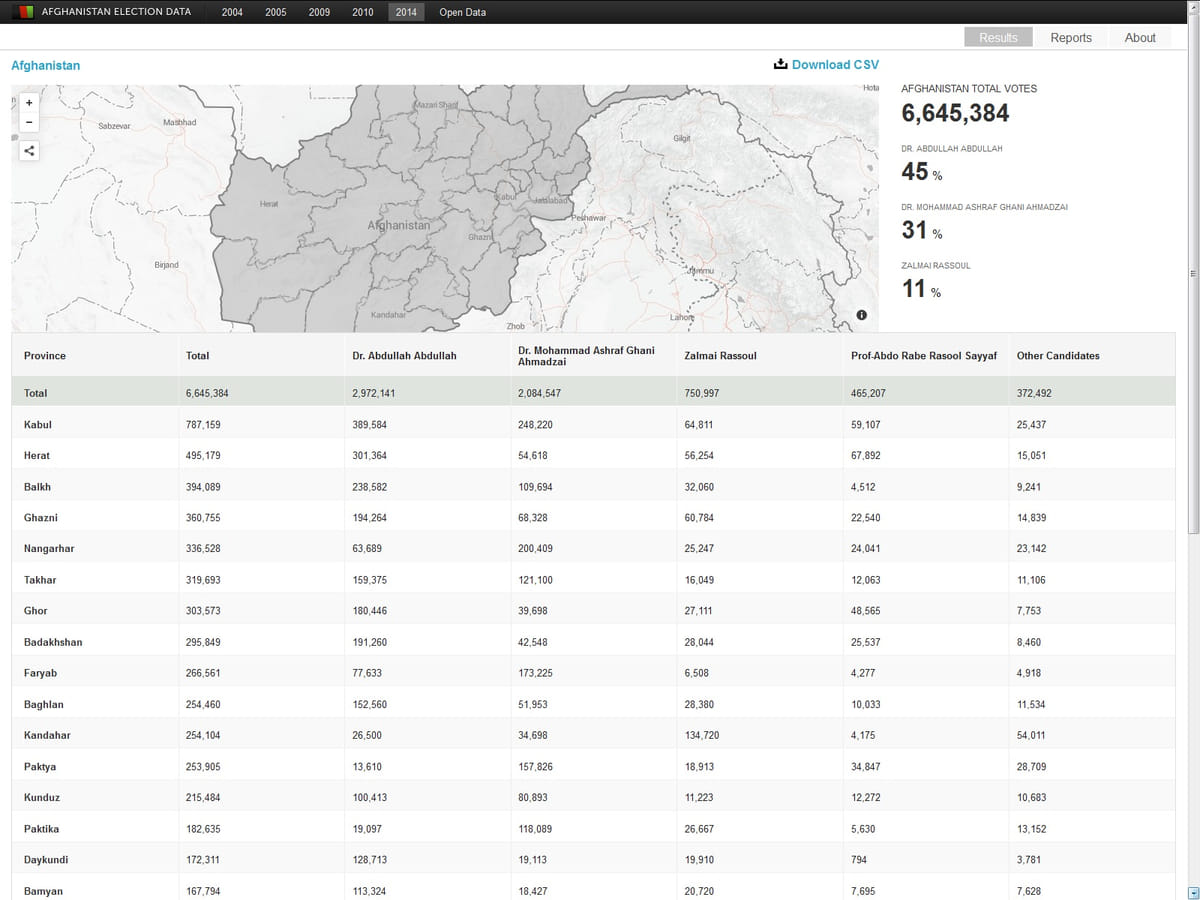Open the Open Data menu item
The width and height of the screenshot is (1200, 900).
(x=463, y=12)
